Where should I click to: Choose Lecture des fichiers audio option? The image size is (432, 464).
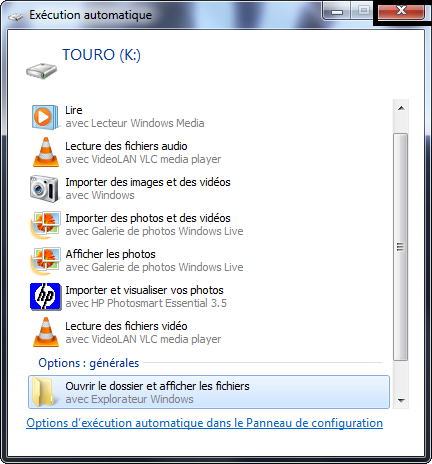(x=209, y=153)
